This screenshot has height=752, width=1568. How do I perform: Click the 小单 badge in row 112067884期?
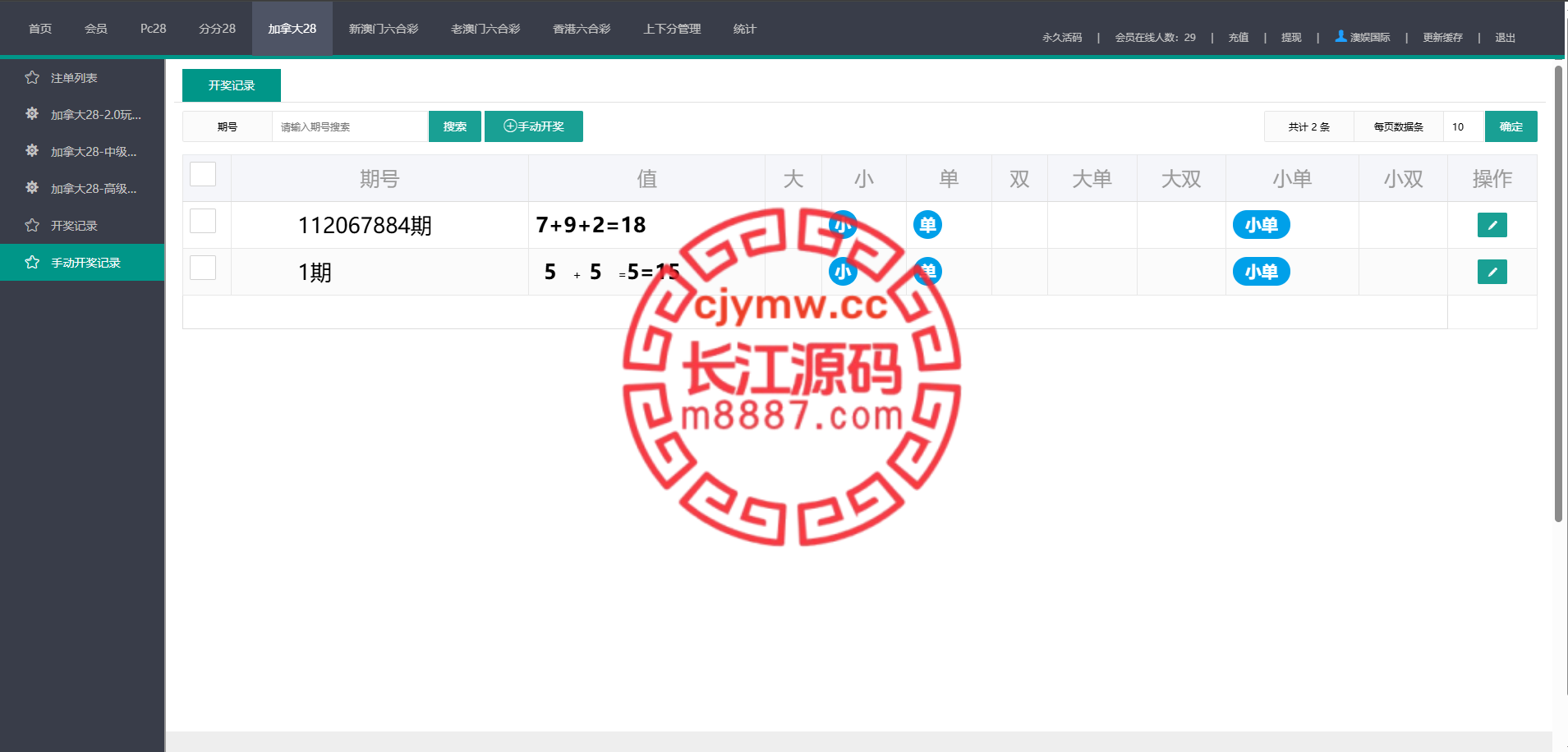[x=1261, y=225]
